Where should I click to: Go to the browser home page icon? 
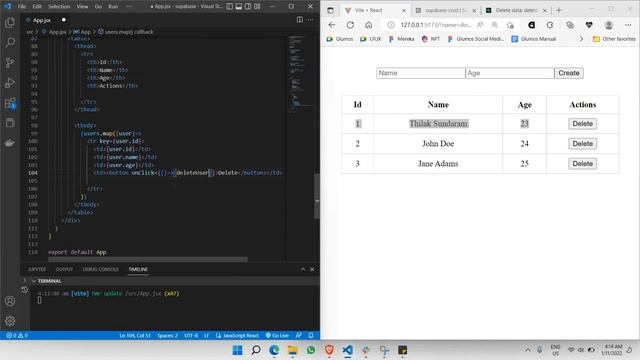tap(369, 25)
